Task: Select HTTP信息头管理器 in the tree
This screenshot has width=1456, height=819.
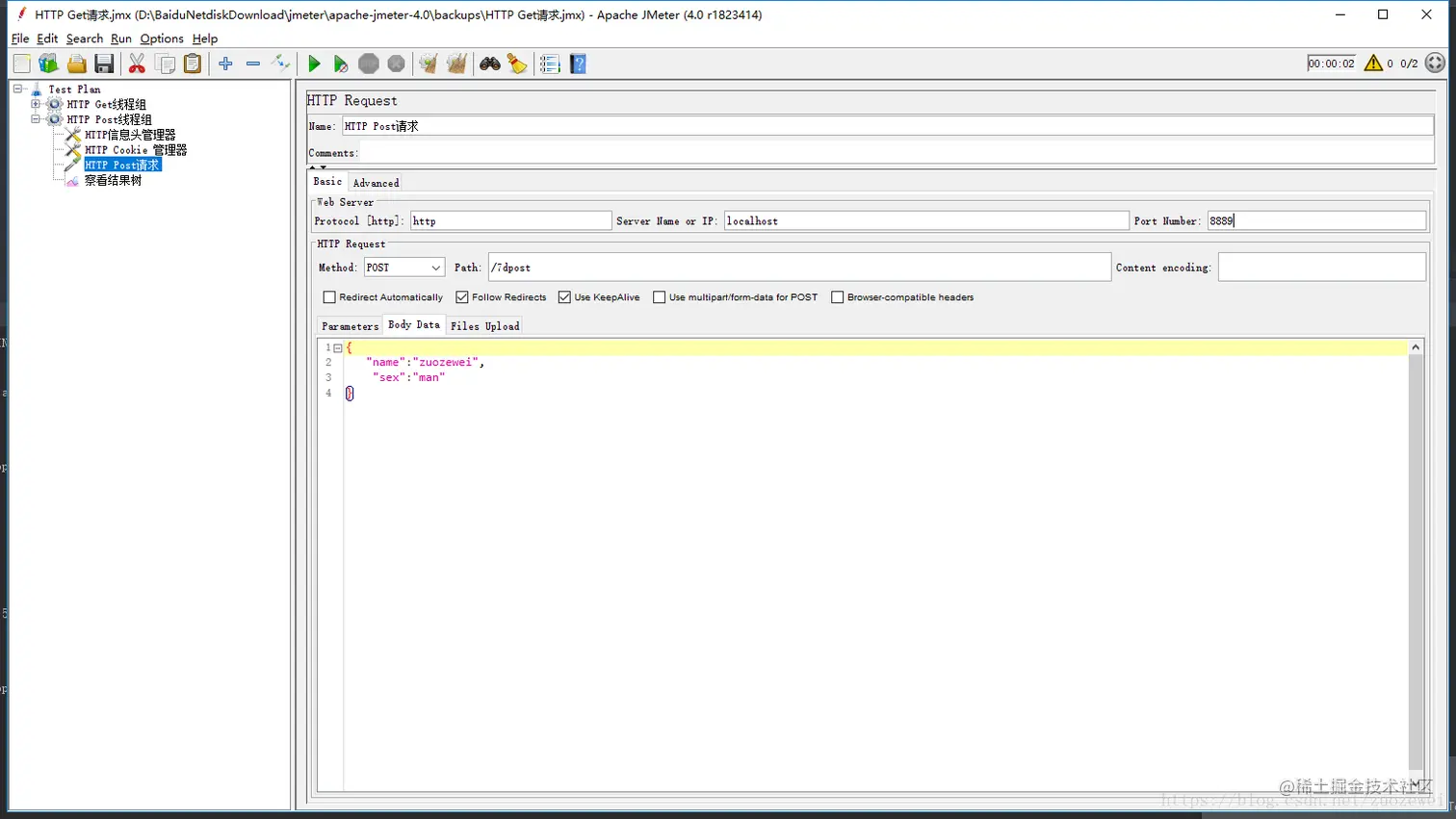Action: (x=130, y=135)
